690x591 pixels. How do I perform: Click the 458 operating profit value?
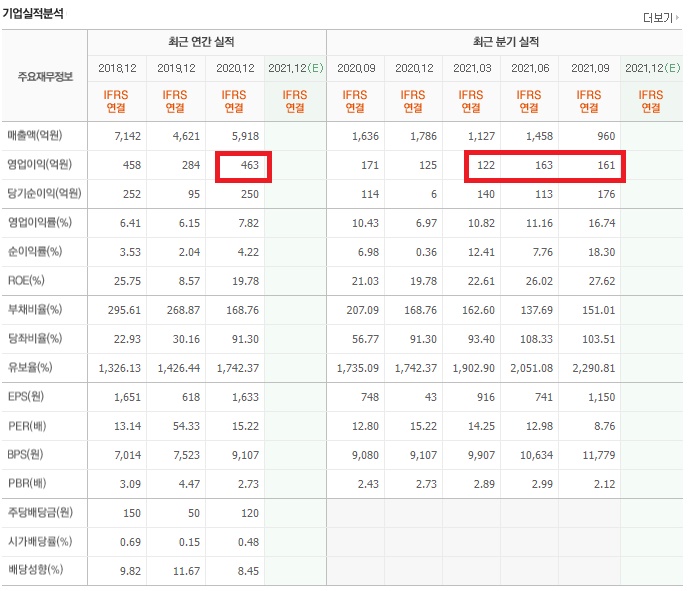pyautogui.click(x=132, y=165)
